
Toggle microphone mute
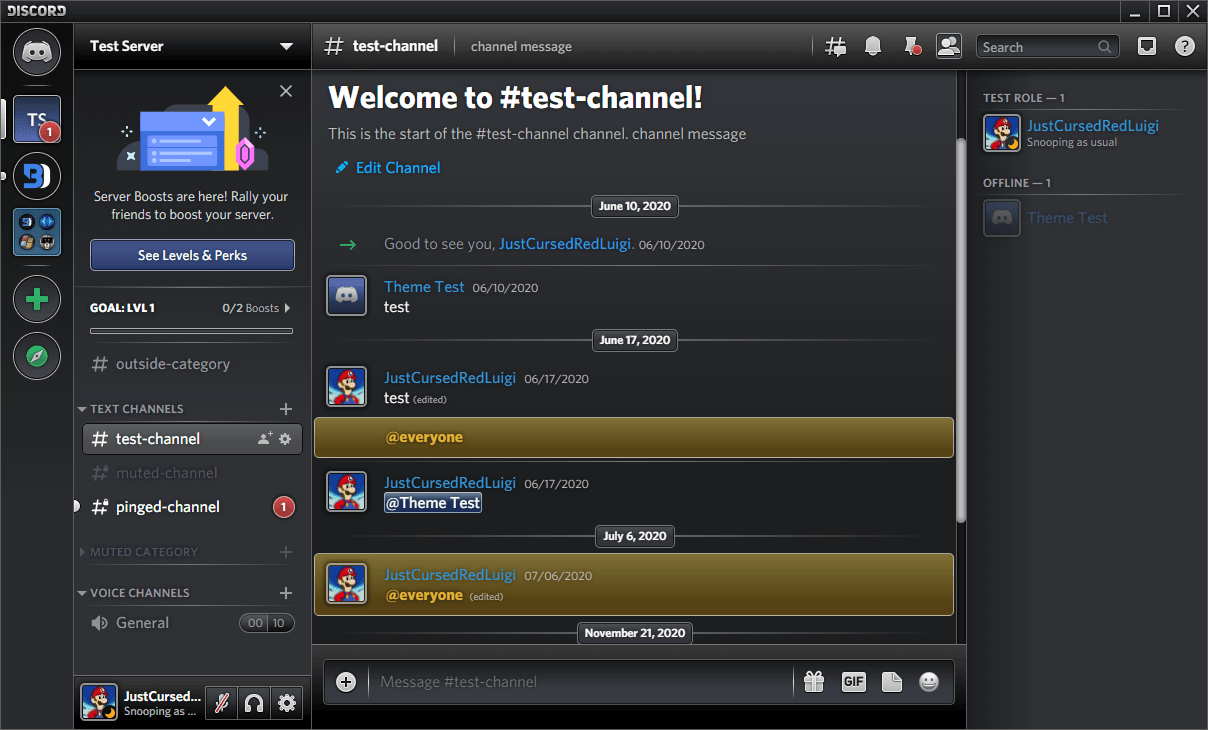click(x=221, y=704)
